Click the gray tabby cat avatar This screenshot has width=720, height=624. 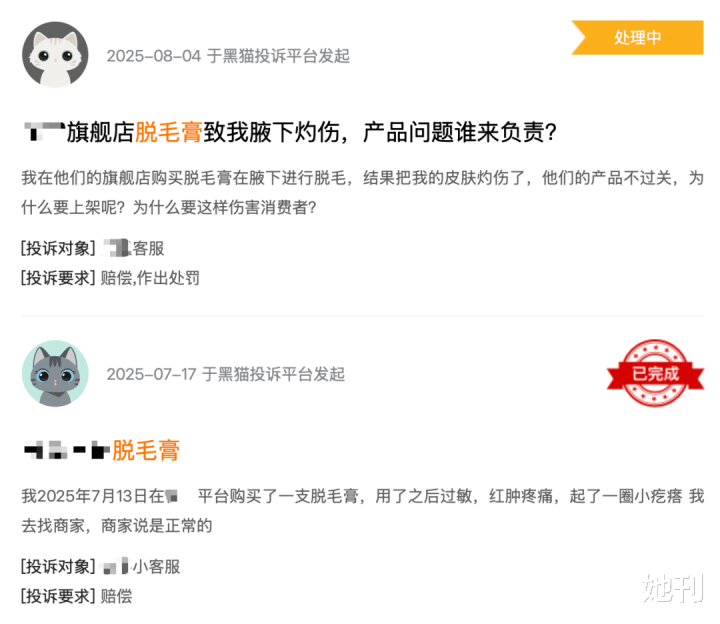(x=55, y=373)
